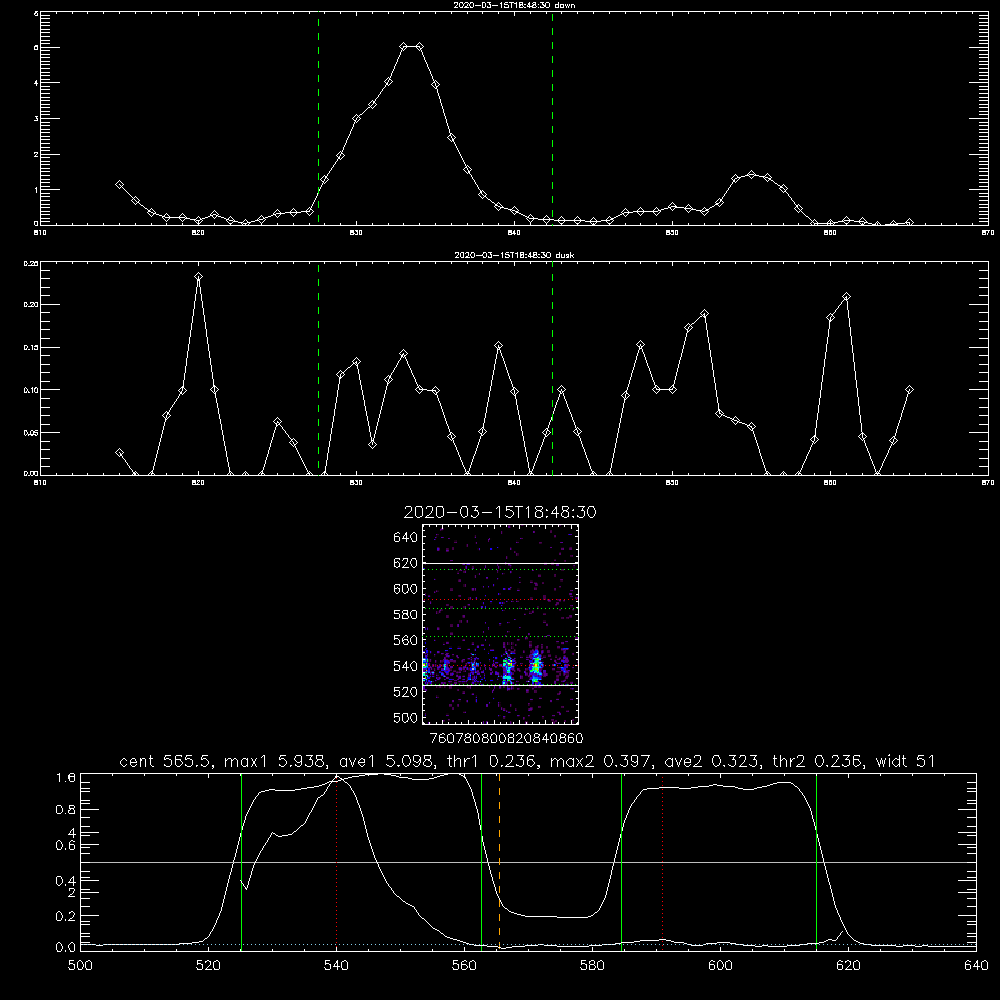
Task: Click the 'max1 5.938' value
Action: (278, 761)
